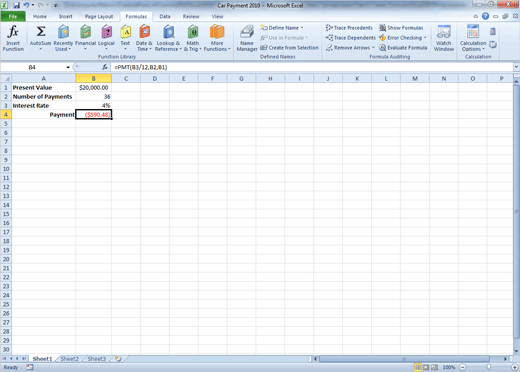Open the Logical functions book icon
Image resolution: width=520 pixels, height=372 pixels.
click(106, 32)
